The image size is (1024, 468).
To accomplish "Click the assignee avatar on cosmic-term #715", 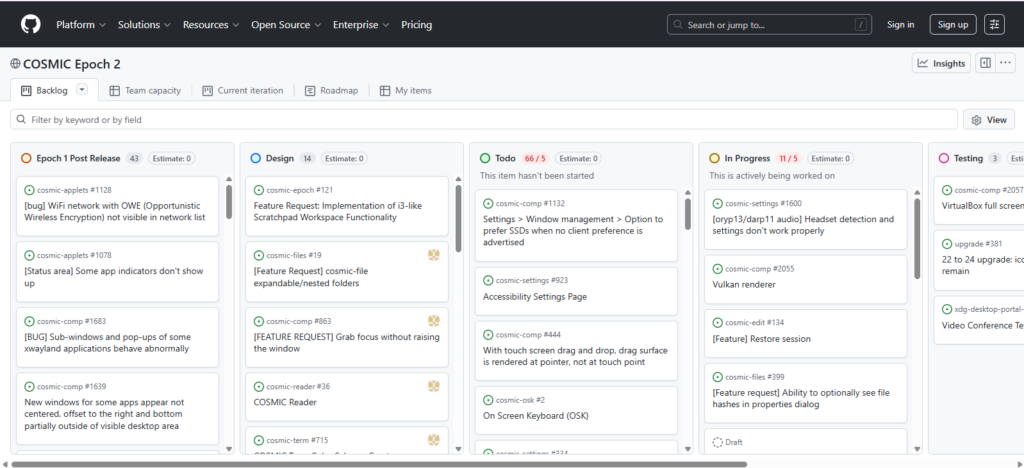I will tap(434, 441).
